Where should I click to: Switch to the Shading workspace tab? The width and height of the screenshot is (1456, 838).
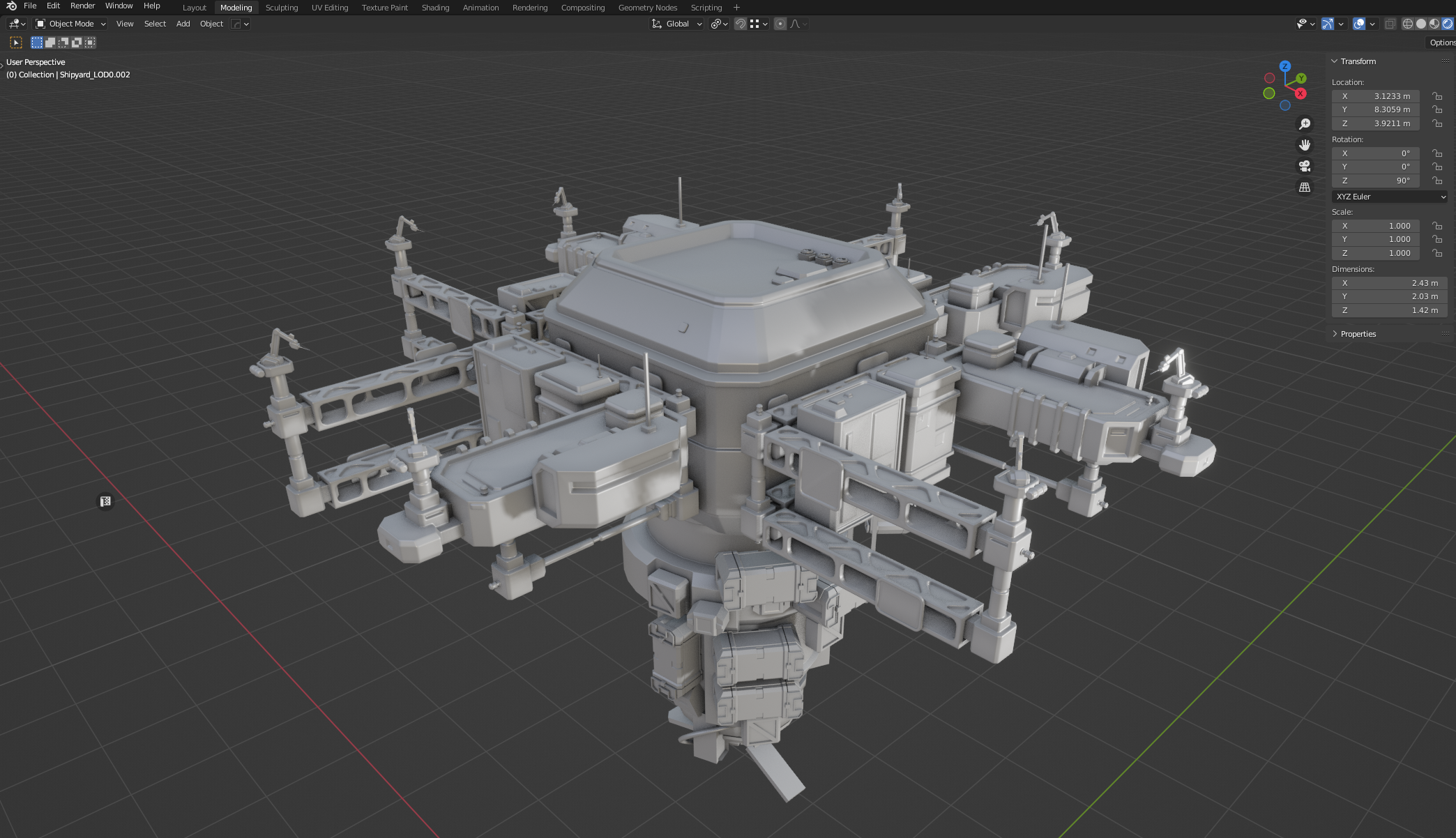pyautogui.click(x=435, y=8)
